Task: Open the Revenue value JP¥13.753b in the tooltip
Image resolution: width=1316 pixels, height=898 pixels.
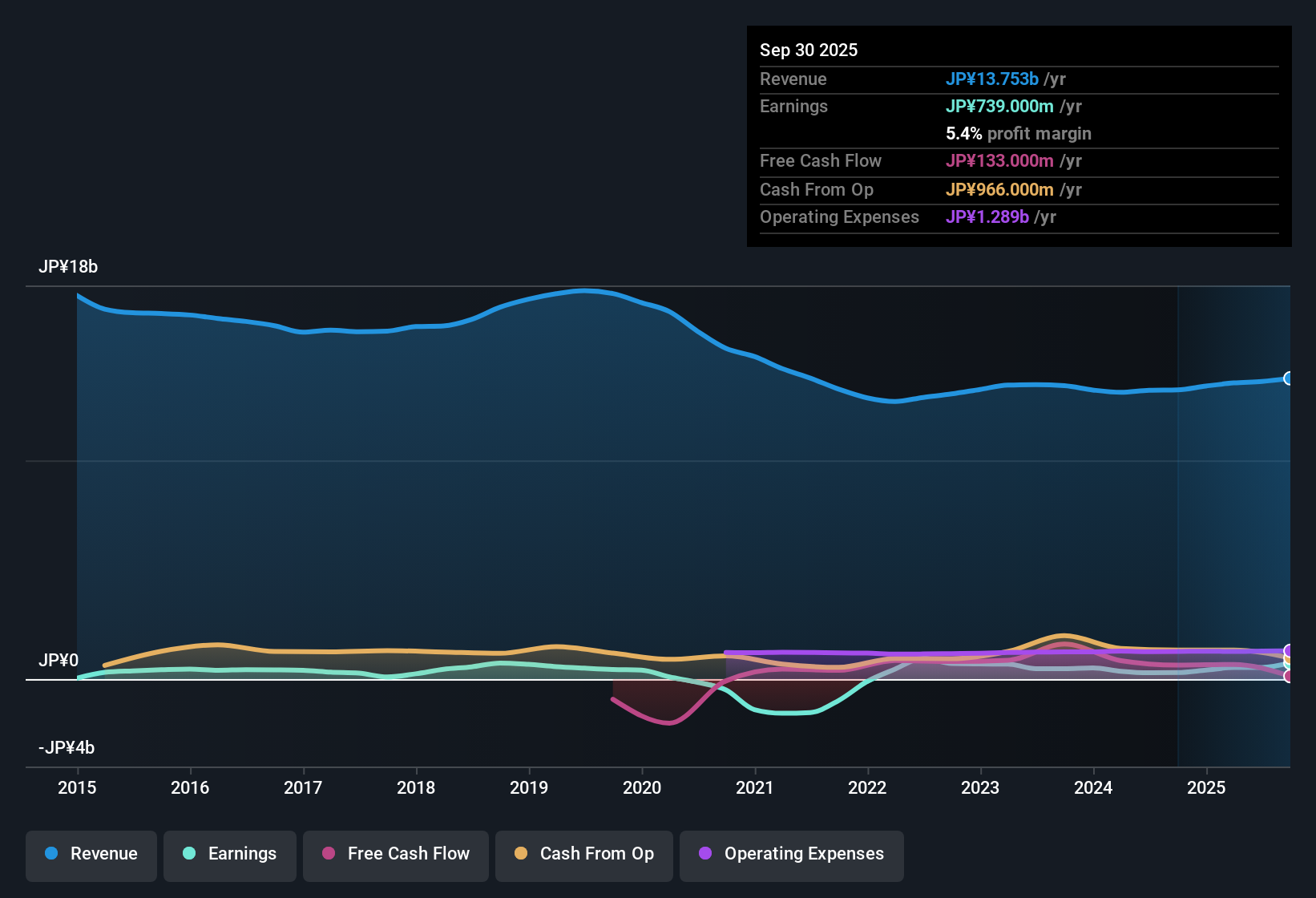Action: tap(993, 79)
